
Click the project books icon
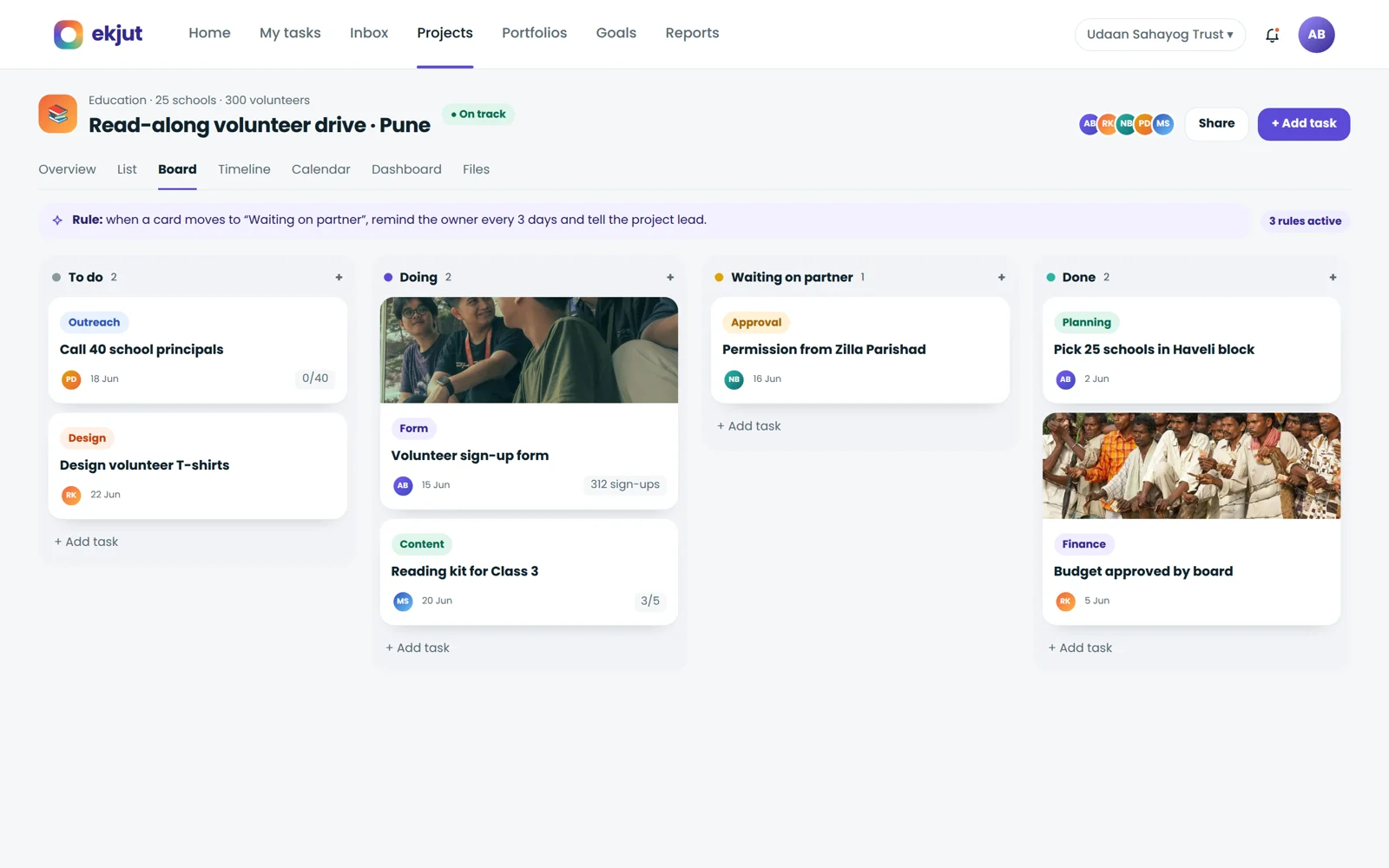pyautogui.click(x=58, y=114)
